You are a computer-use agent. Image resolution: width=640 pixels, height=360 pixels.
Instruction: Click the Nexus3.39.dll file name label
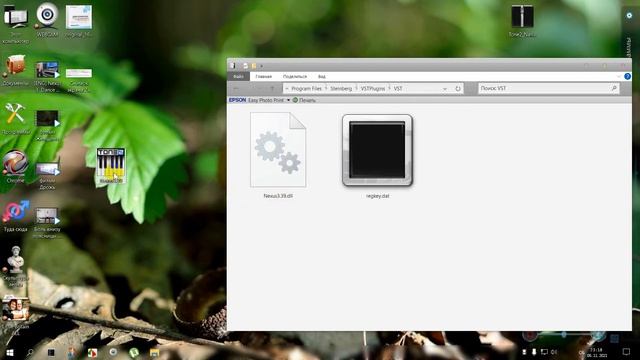tap(278, 196)
